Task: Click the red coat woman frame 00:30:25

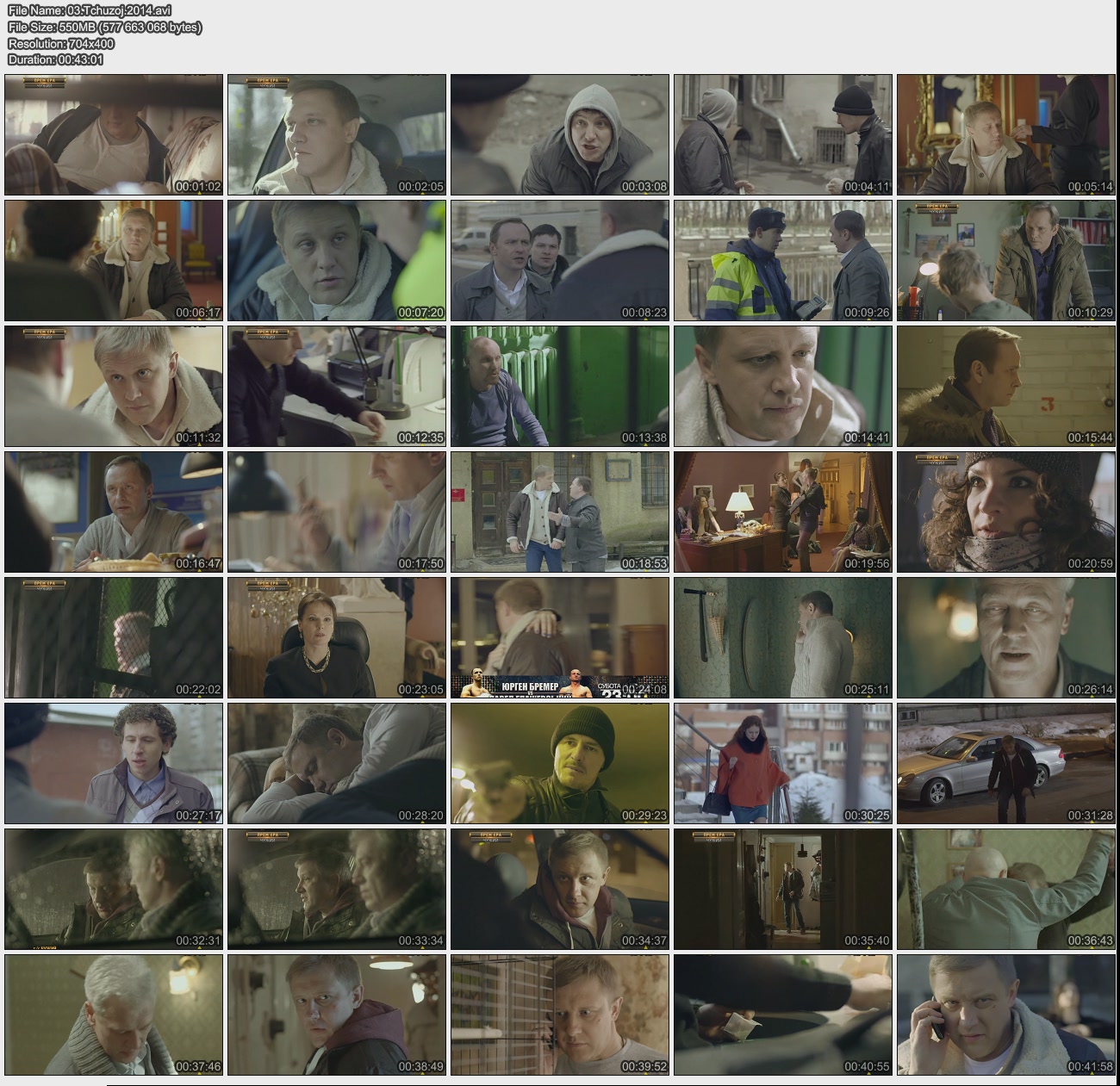Action: [x=782, y=763]
